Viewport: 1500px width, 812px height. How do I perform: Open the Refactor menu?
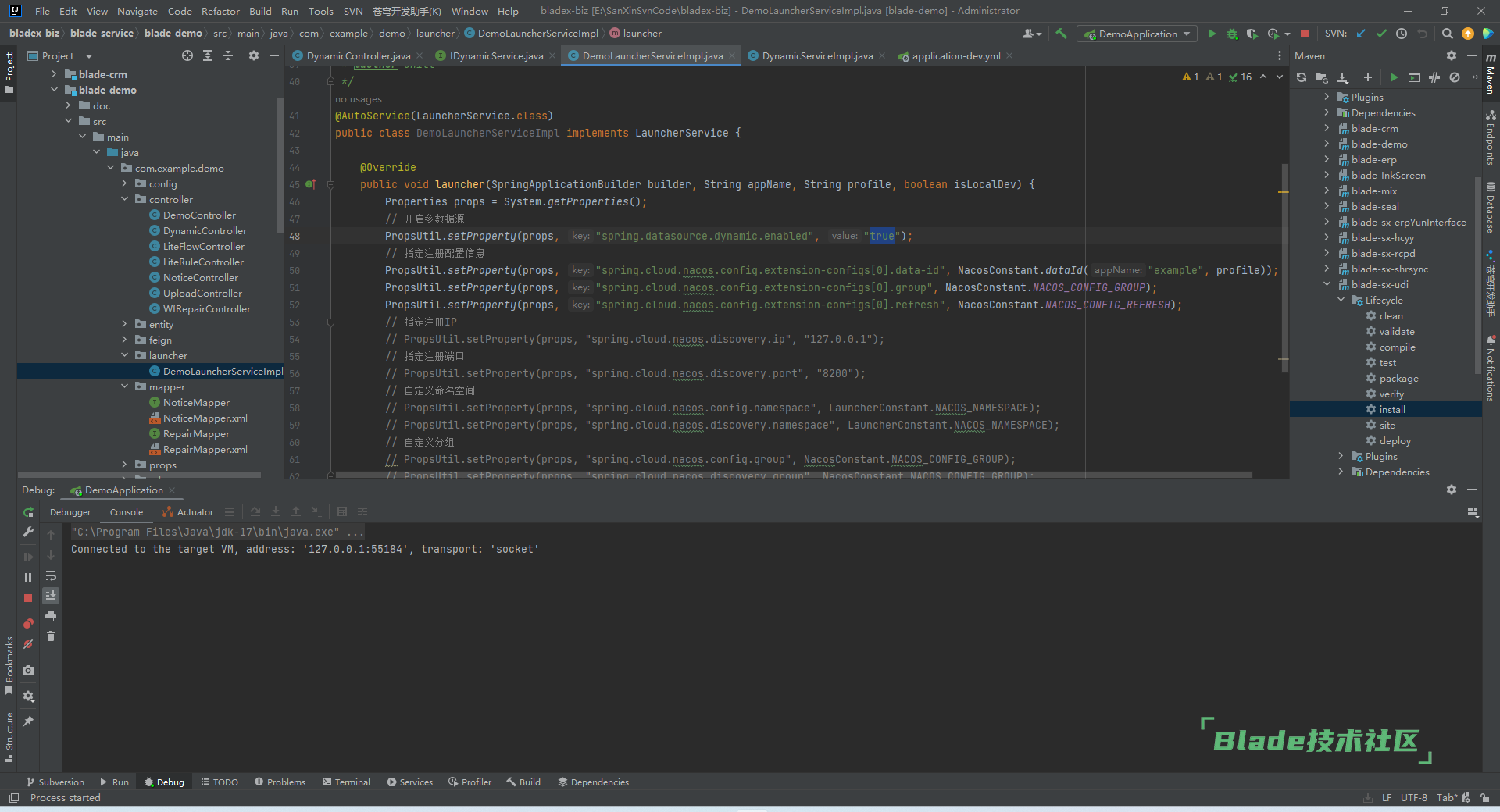coord(220,11)
